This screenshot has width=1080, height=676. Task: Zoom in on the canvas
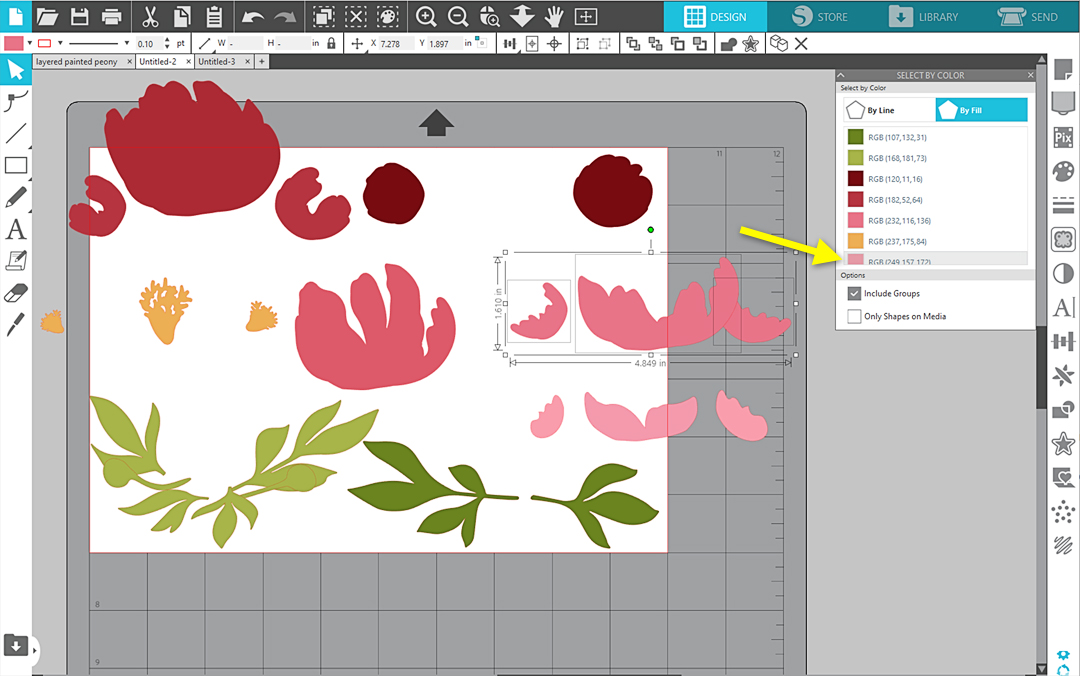(426, 16)
